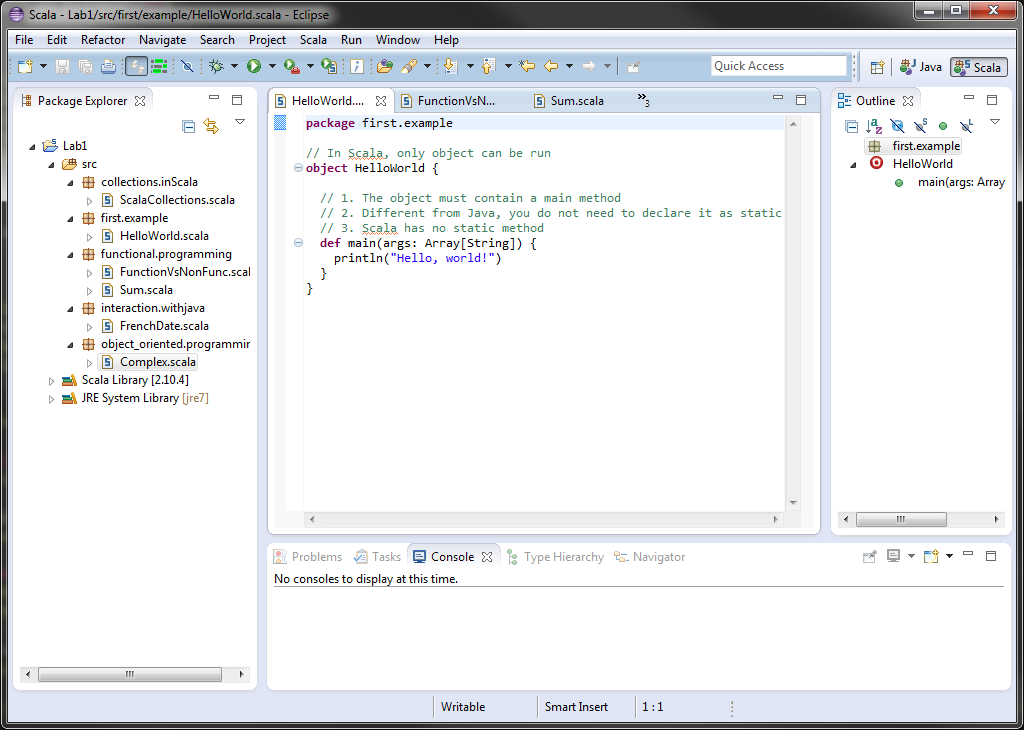The height and width of the screenshot is (730, 1024).
Task: Click the Open Type icon in toolbar
Action: [385, 66]
